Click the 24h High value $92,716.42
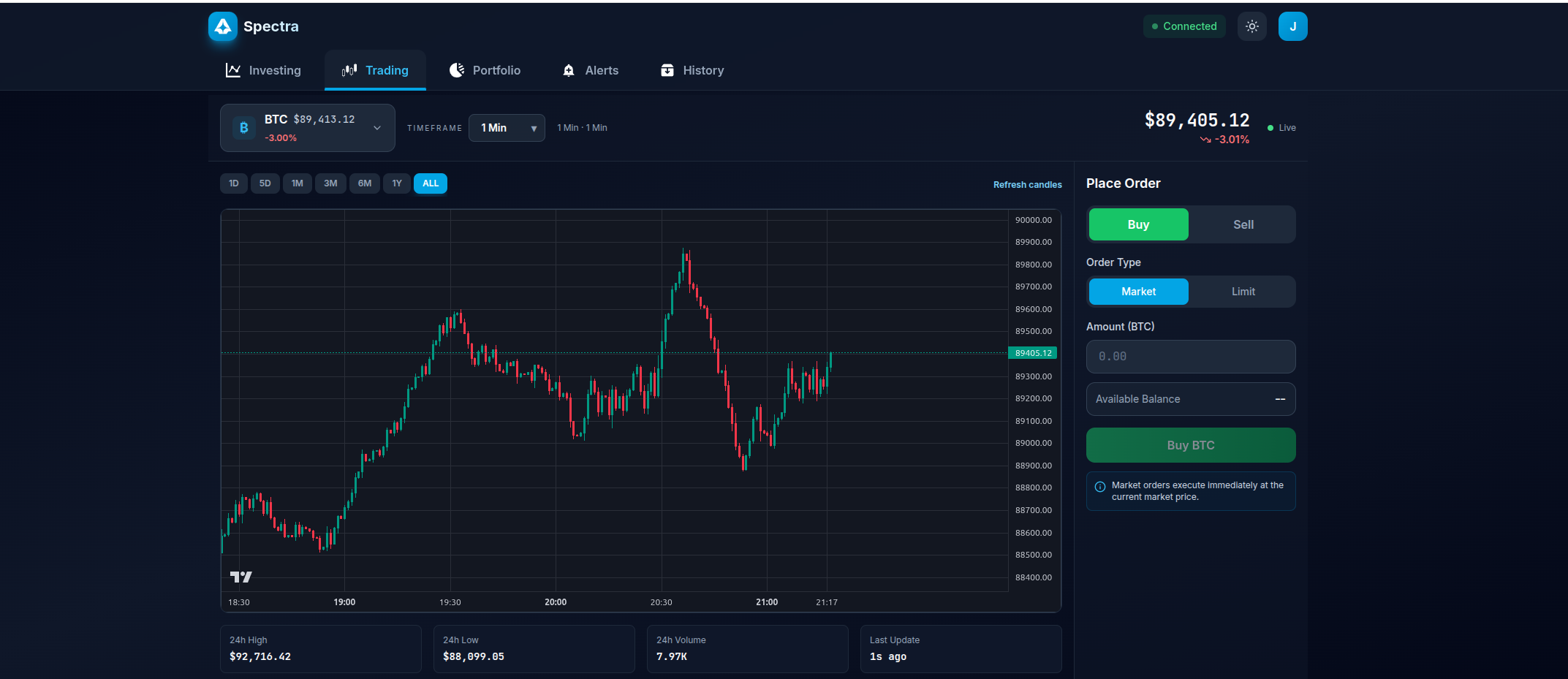The height and width of the screenshot is (679, 1568). tap(260, 656)
